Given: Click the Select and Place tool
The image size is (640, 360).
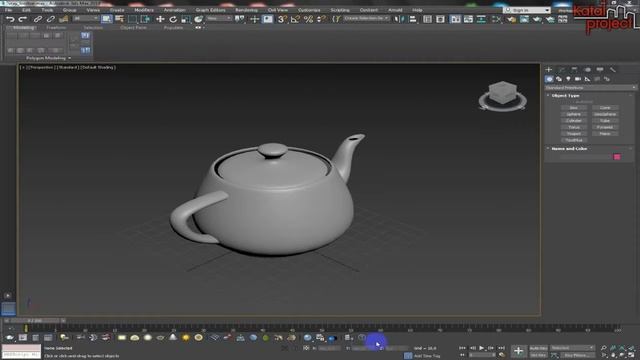Looking at the screenshot, I should 198,19.
